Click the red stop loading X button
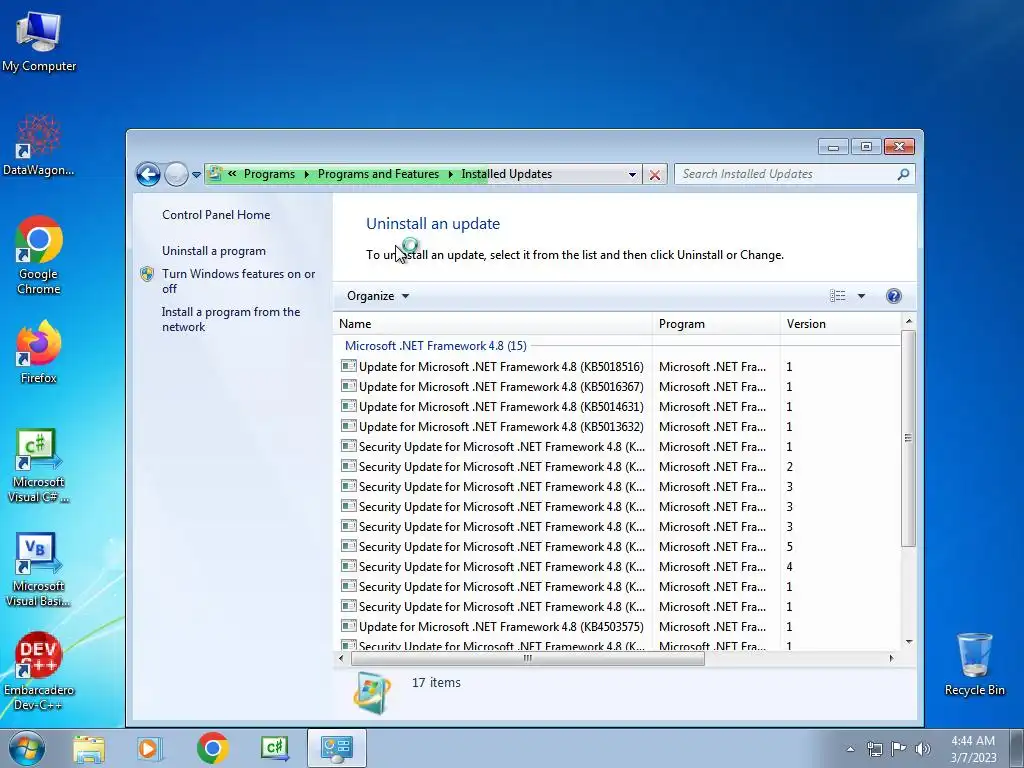Image resolution: width=1024 pixels, height=768 pixels. point(654,174)
